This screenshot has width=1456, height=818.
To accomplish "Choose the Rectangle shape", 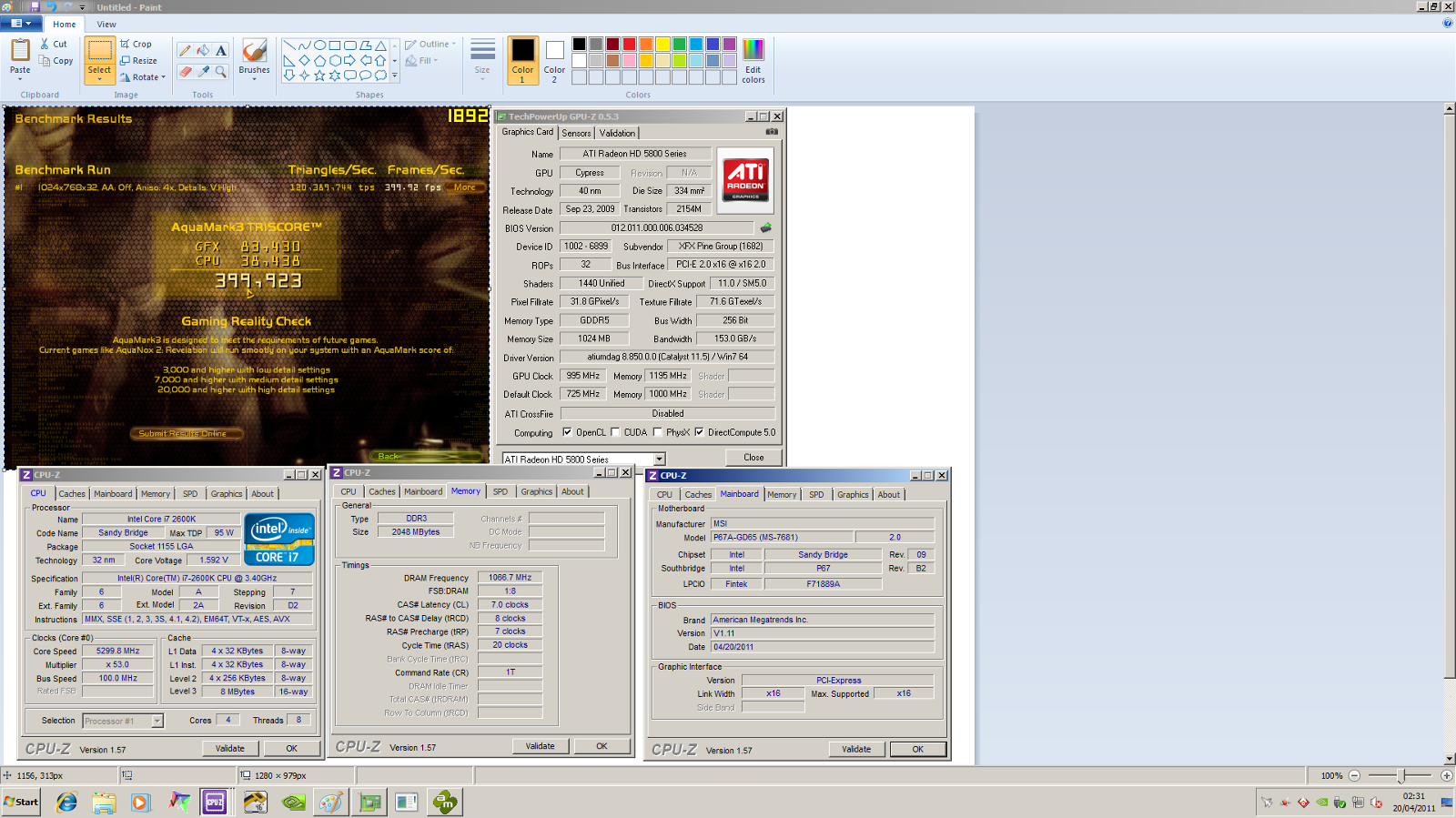I will click(335, 45).
